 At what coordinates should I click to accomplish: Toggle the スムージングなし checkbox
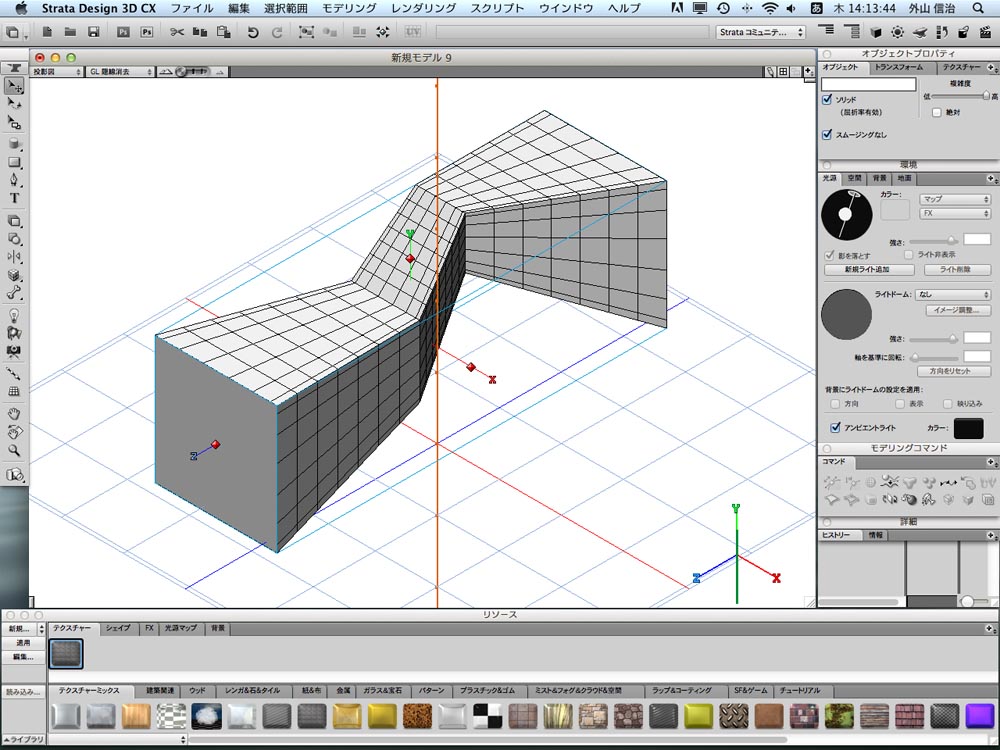(827, 134)
